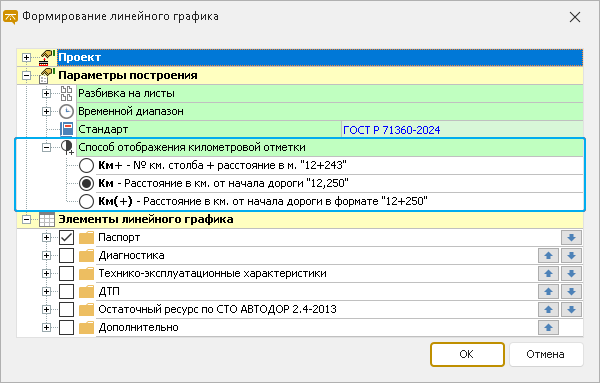Click the Дополнительно folder icon
Image resolution: width=600 pixels, height=383 pixels.
(x=86, y=328)
